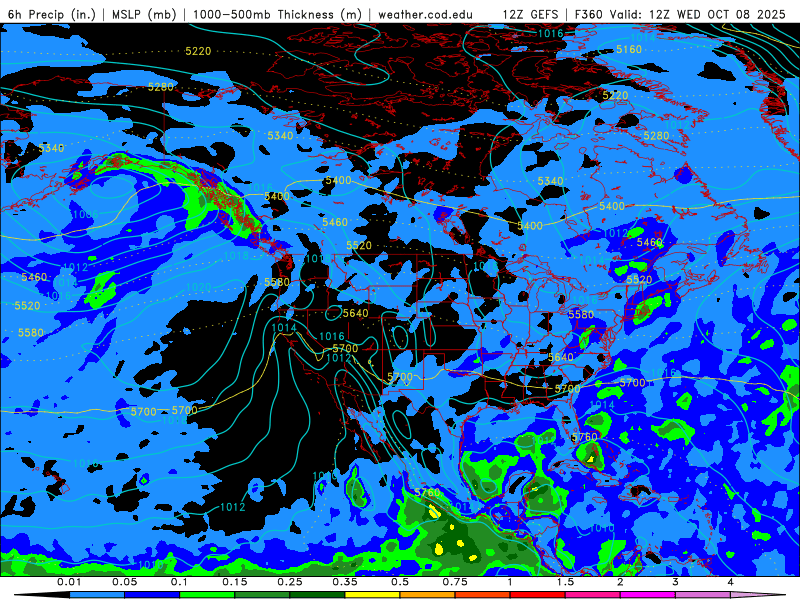
Task: Click the '12Z GEFS' model label
Action: pos(531,14)
